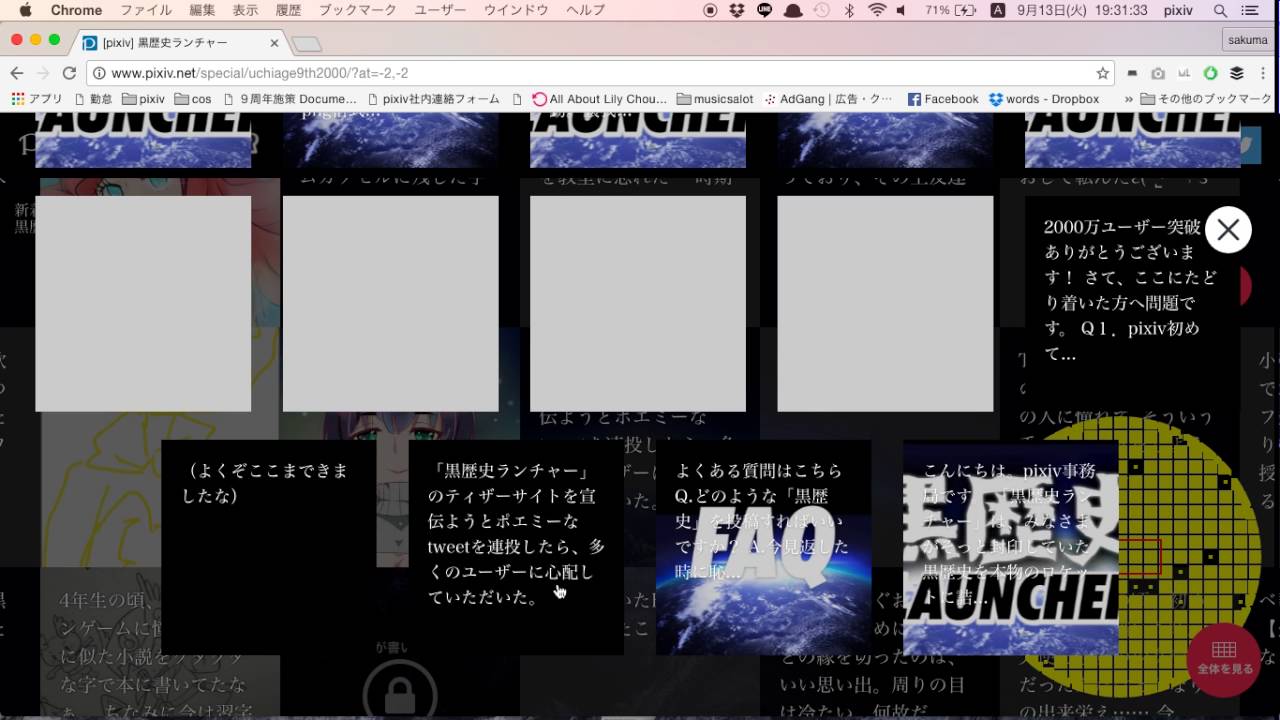Open the Chrome three-dot menu
The image size is (1280, 720).
[x=1262, y=73]
